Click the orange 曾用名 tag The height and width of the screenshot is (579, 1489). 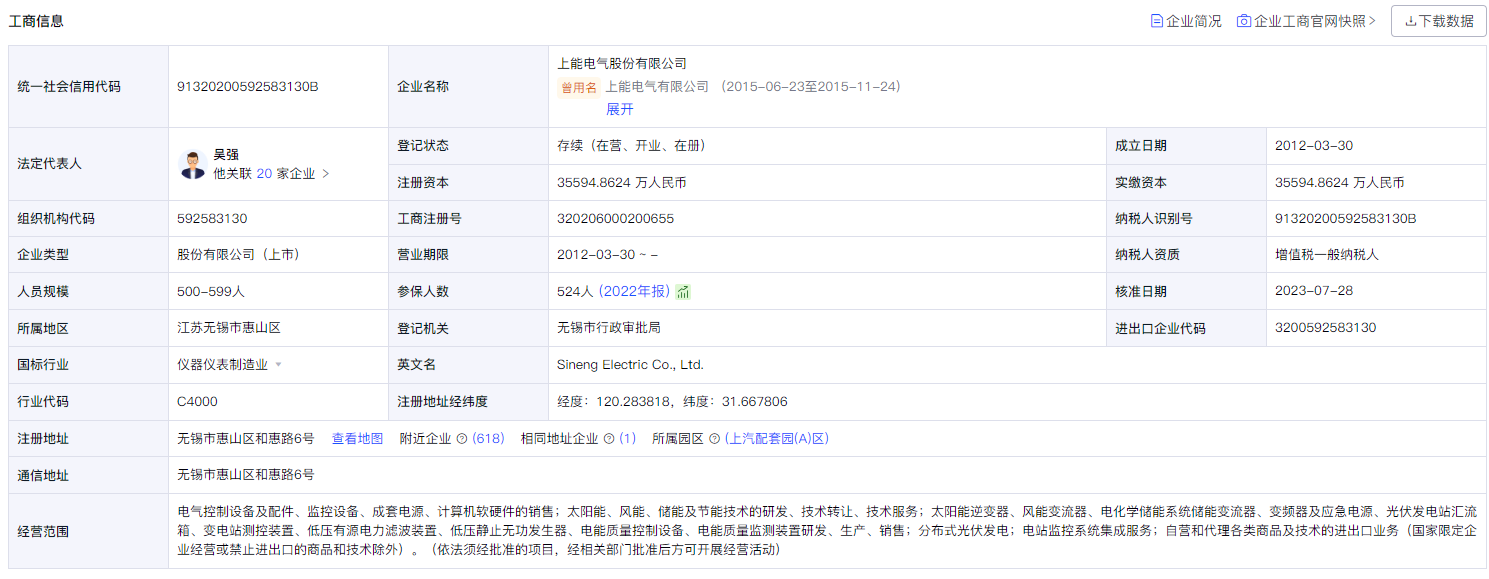[x=578, y=87]
